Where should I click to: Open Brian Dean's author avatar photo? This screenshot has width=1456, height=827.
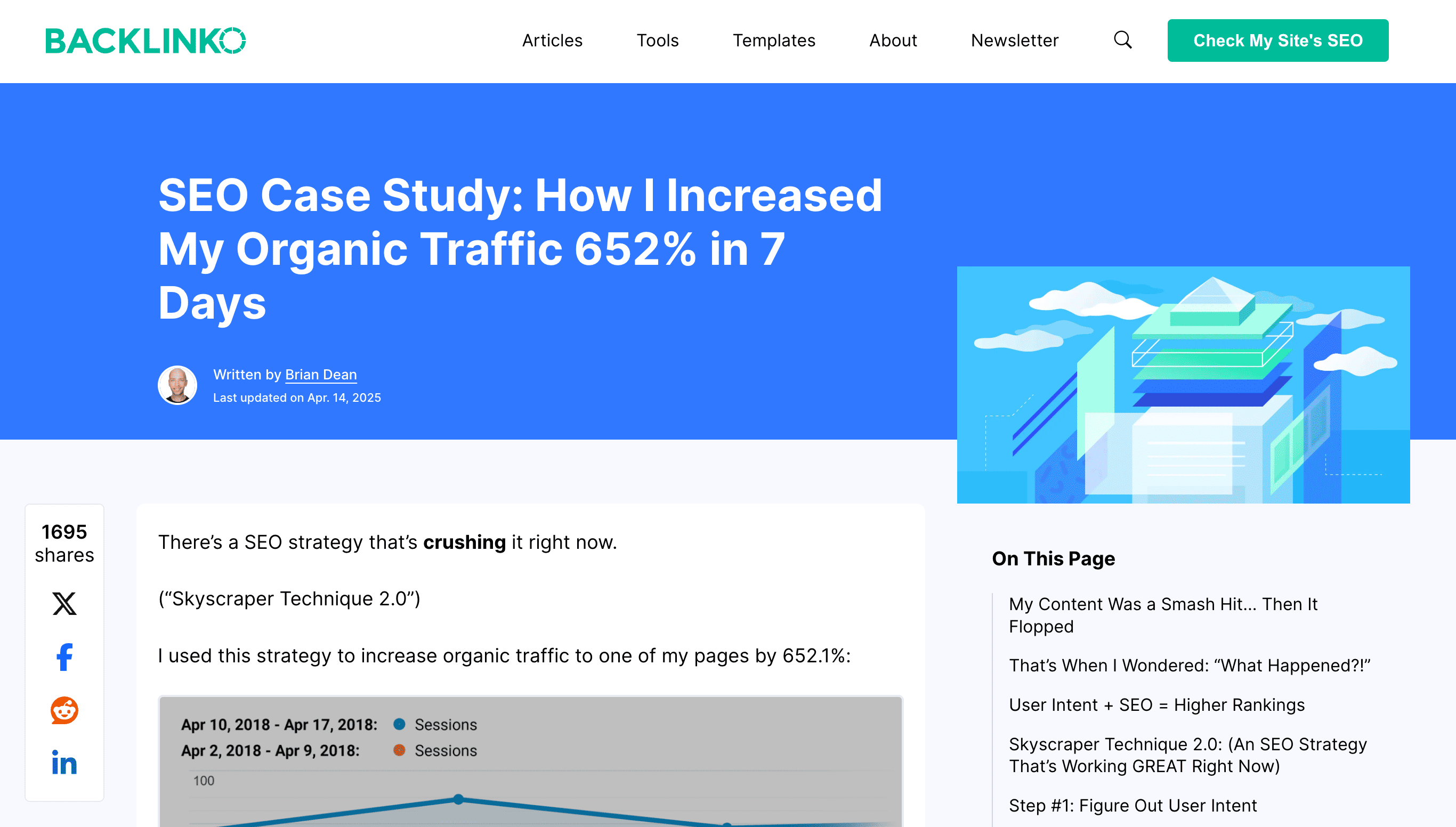pos(177,385)
